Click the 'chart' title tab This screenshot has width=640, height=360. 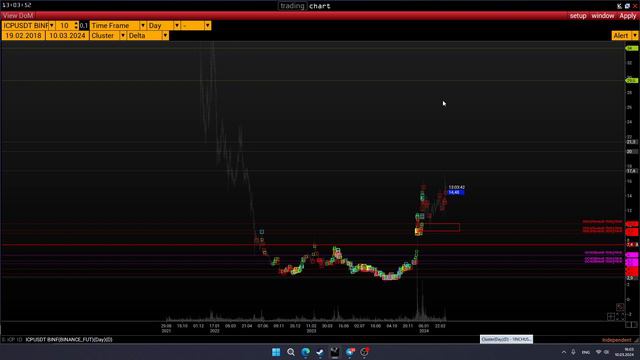tap(320, 6)
